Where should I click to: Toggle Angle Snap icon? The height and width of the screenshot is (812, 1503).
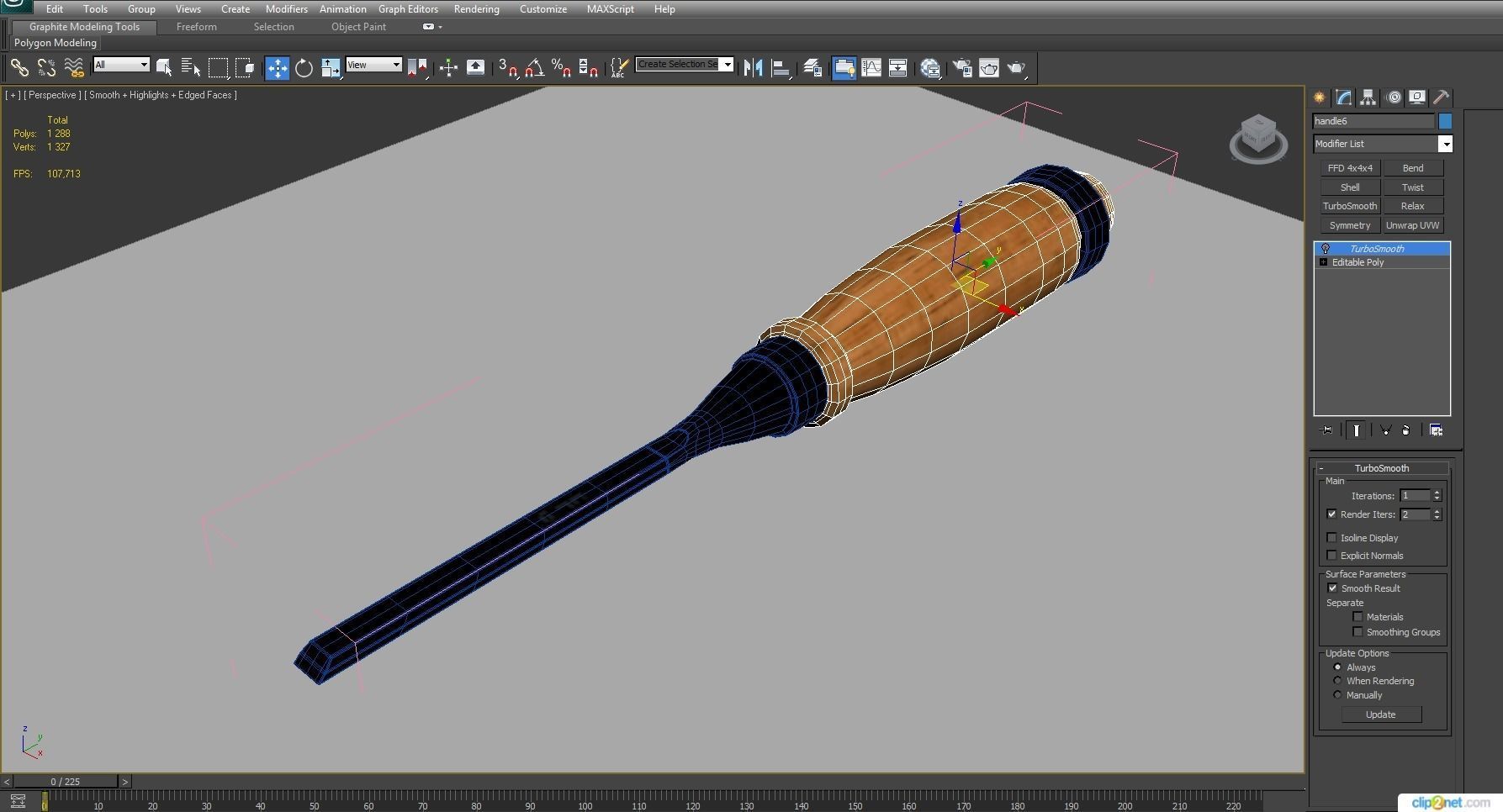(534, 68)
